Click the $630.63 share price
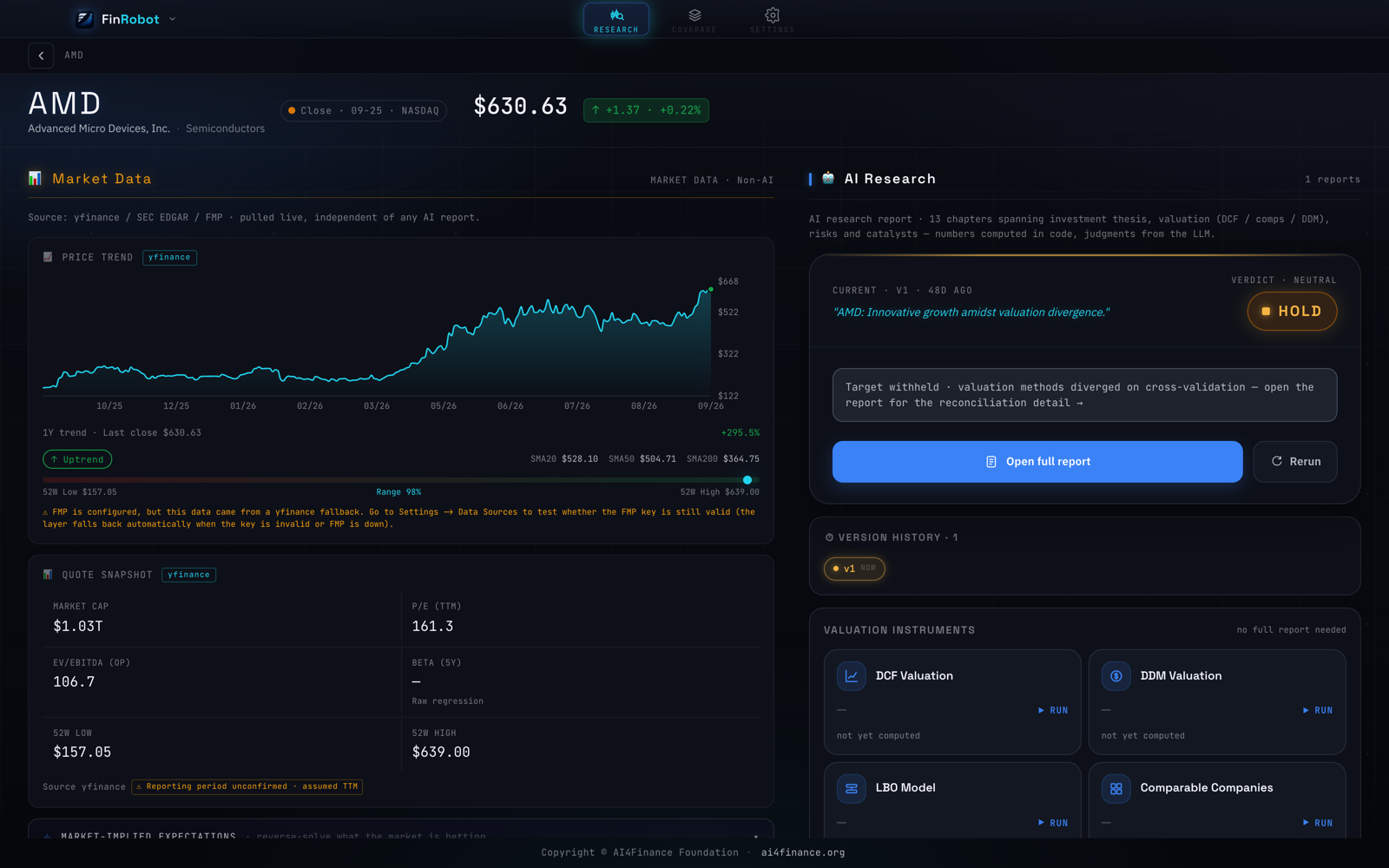The width and height of the screenshot is (1389, 868). tap(520, 107)
